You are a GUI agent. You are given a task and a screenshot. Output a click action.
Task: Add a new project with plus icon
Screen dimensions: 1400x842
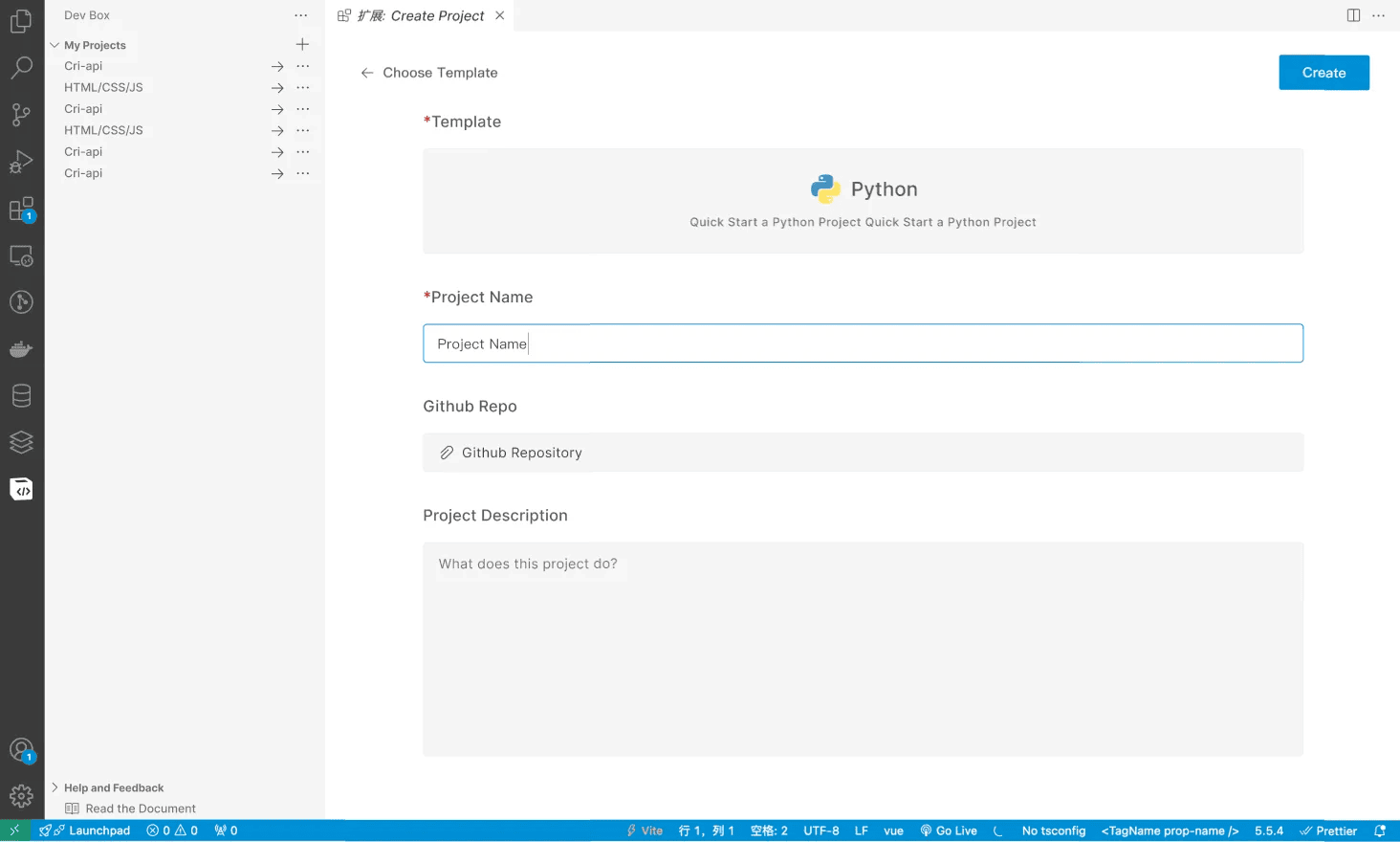[x=302, y=44]
